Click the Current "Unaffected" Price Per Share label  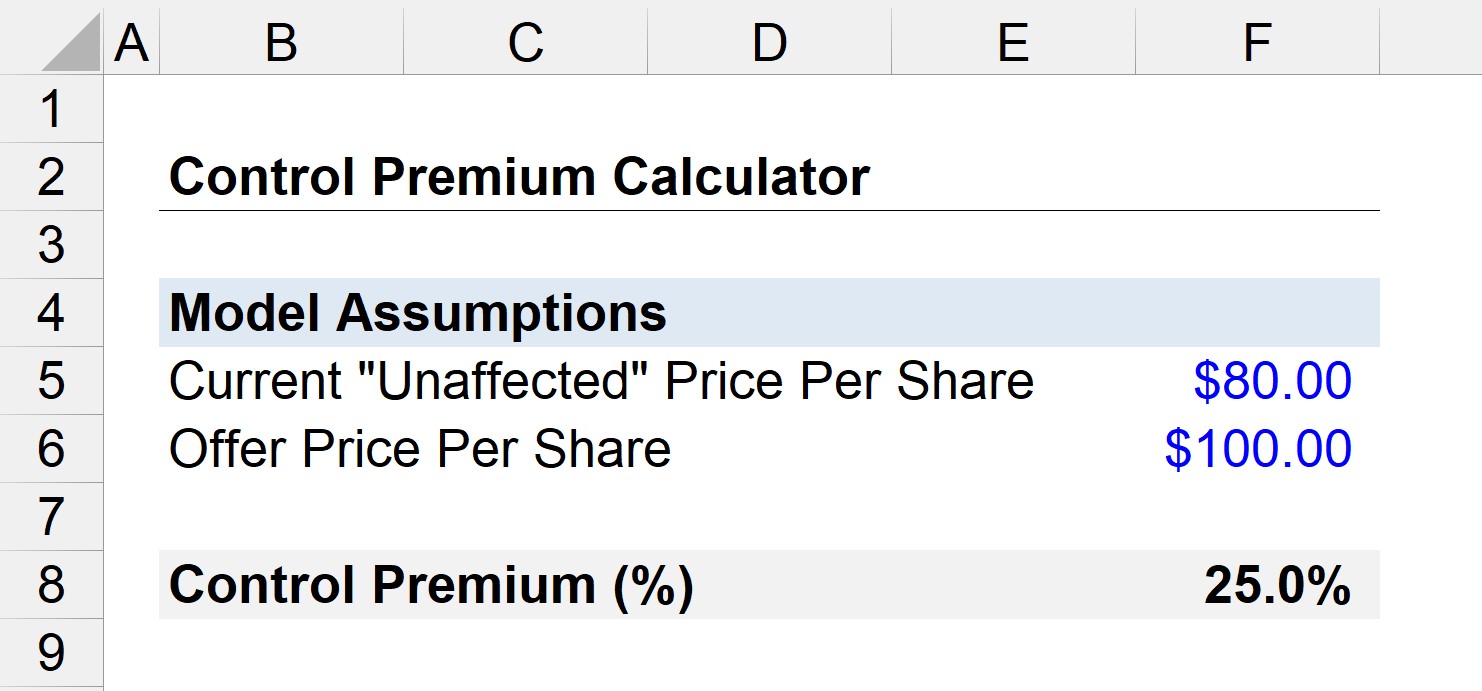(x=601, y=381)
